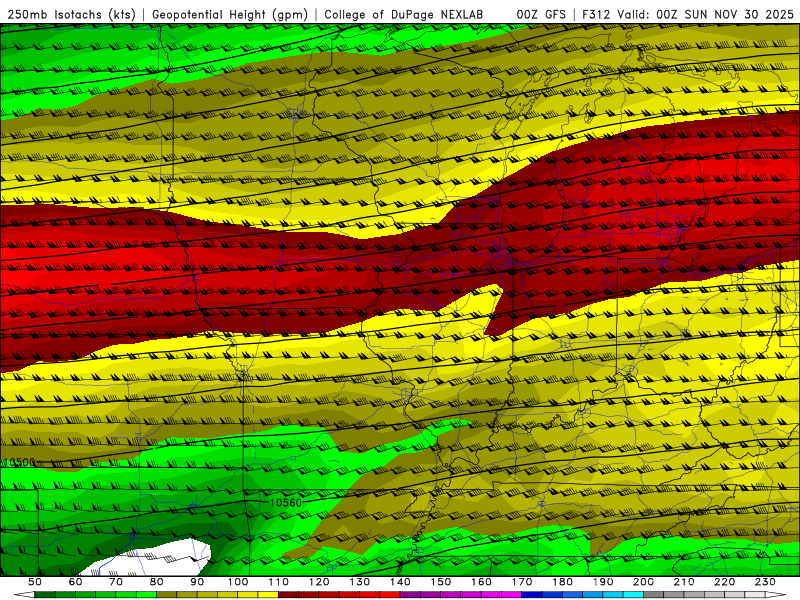Select the '60' value on the color scale
Screen dimensions: 800x600
[75, 582]
